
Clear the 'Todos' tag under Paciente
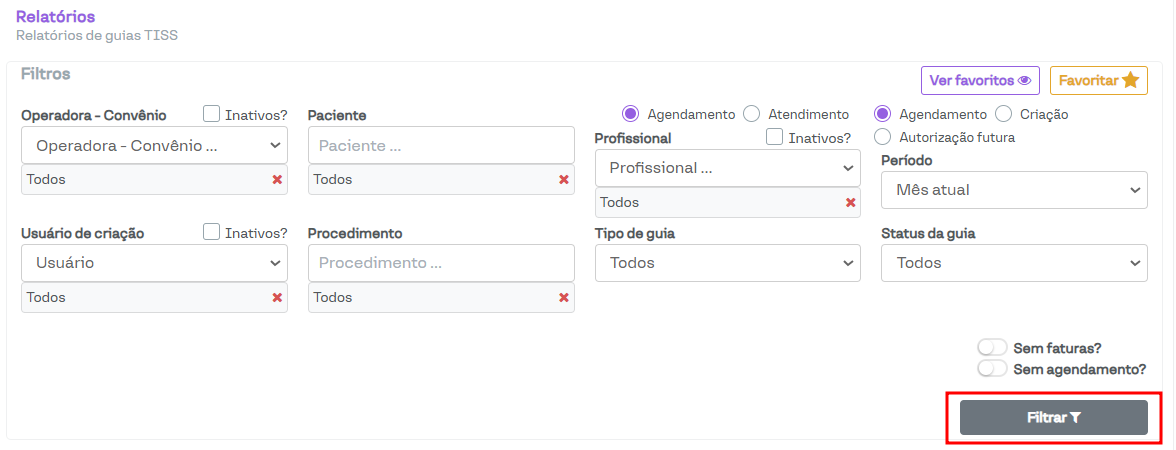(x=564, y=180)
